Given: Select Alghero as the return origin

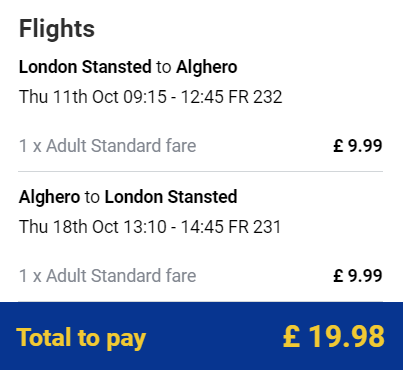Looking at the screenshot, I should tap(49, 197).
